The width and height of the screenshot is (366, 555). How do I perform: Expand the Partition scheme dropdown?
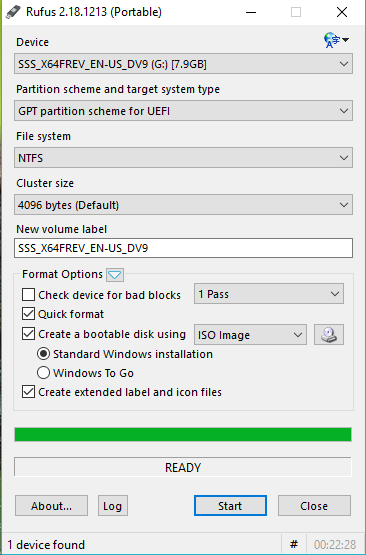[x=183, y=111]
